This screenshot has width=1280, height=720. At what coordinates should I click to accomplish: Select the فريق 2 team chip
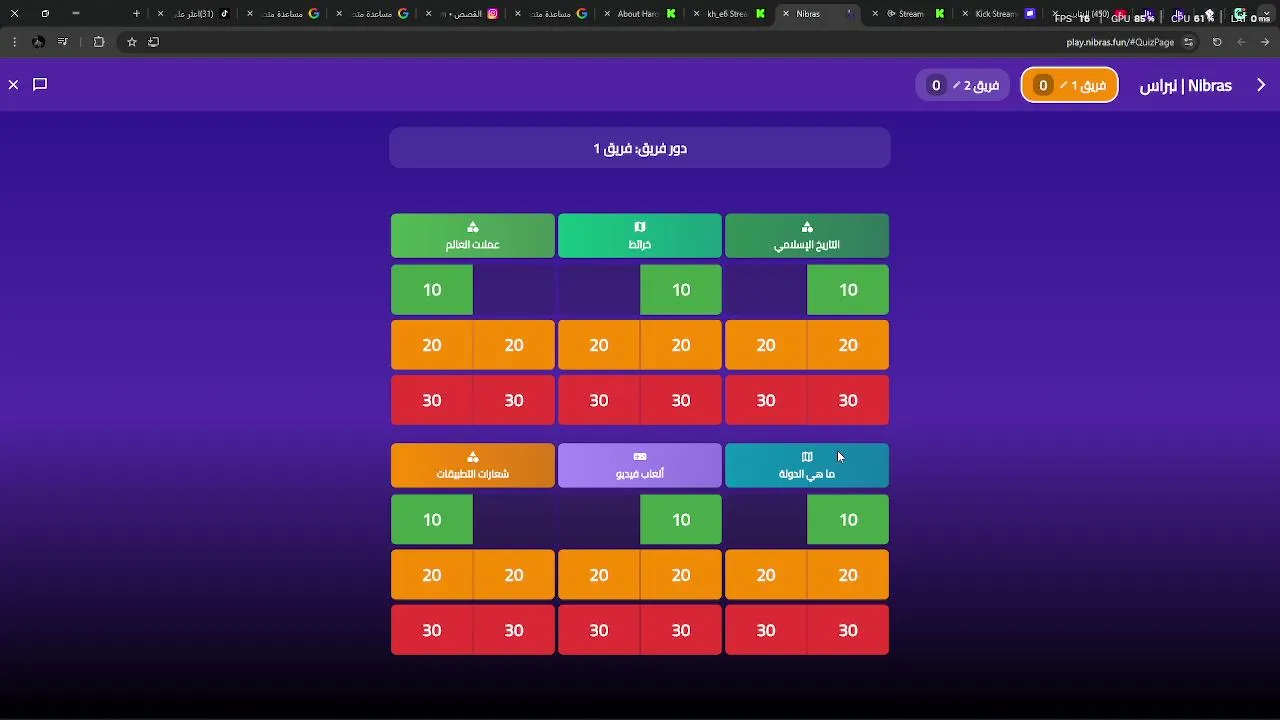(x=962, y=85)
